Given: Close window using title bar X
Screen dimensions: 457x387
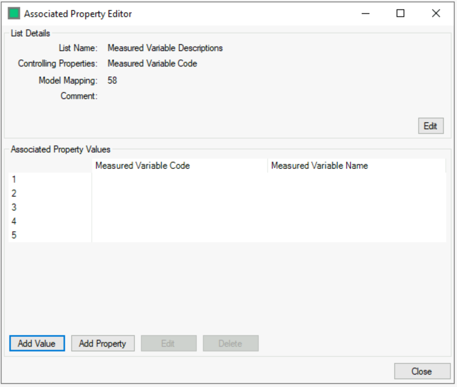Looking at the screenshot, I should point(436,13).
